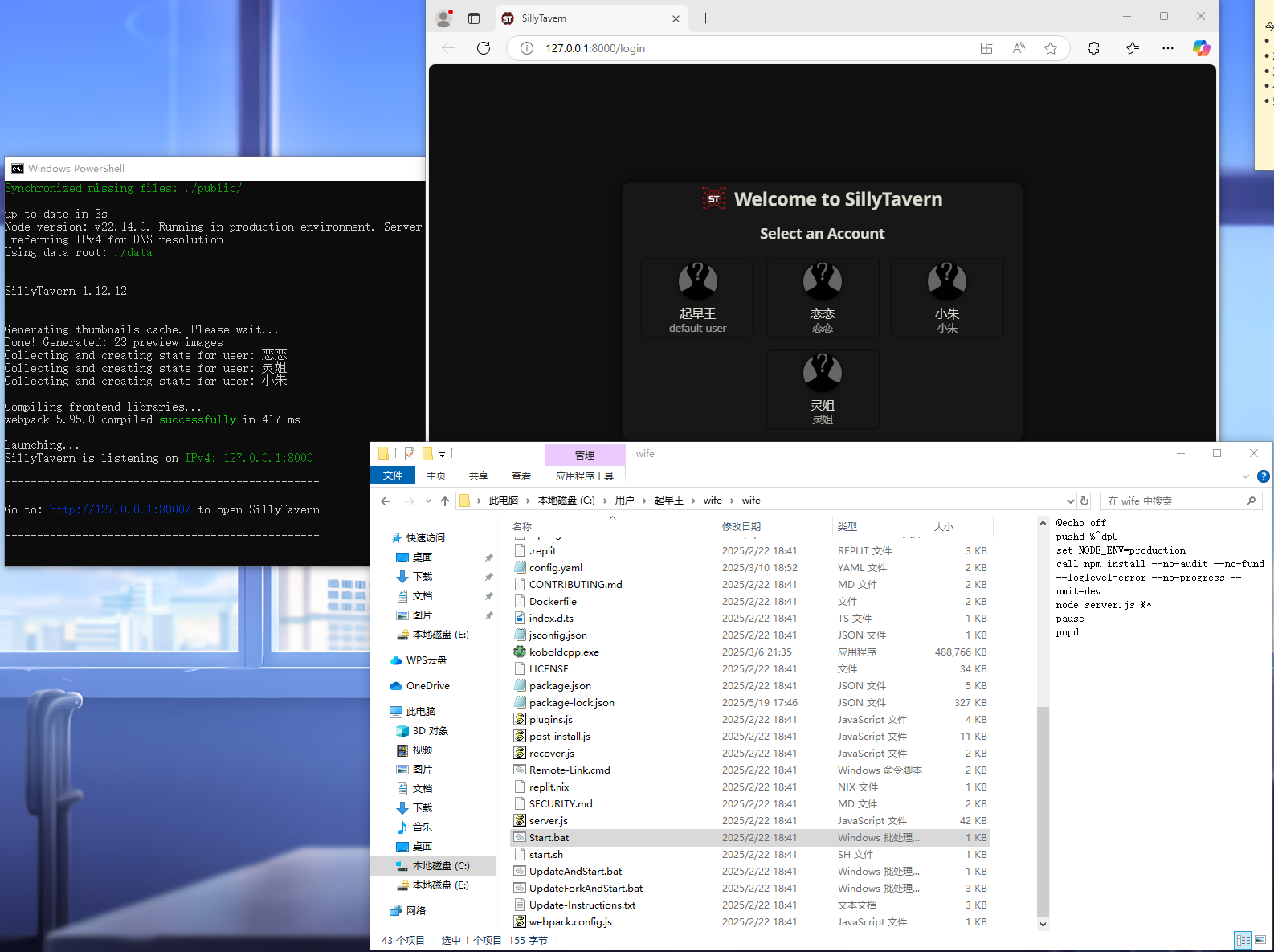Open the Explorer recent locations dropdown
This screenshot has height=952, width=1274.
(x=428, y=501)
